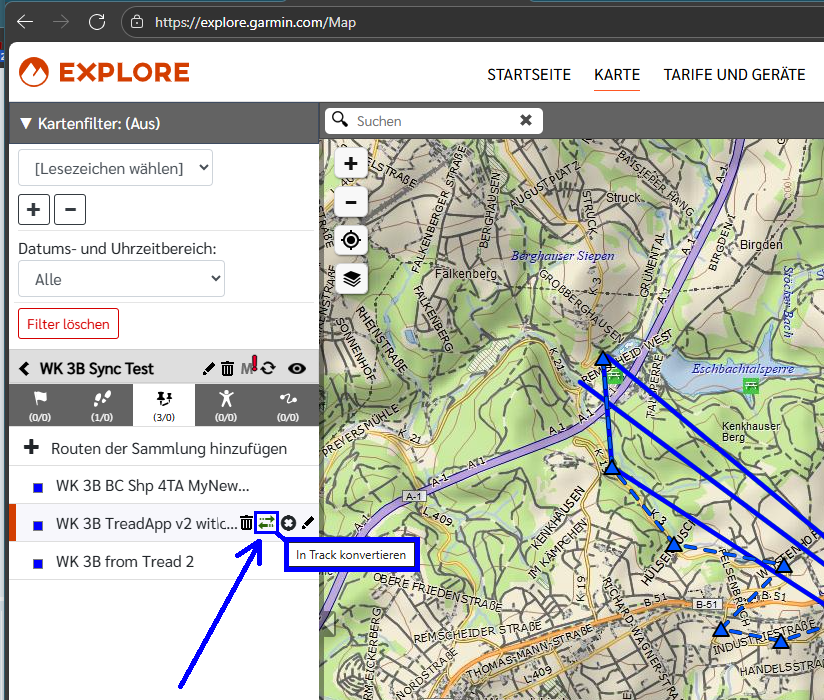Go back with browser back arrow
This screenshot has width=824, height=700.
25,22
